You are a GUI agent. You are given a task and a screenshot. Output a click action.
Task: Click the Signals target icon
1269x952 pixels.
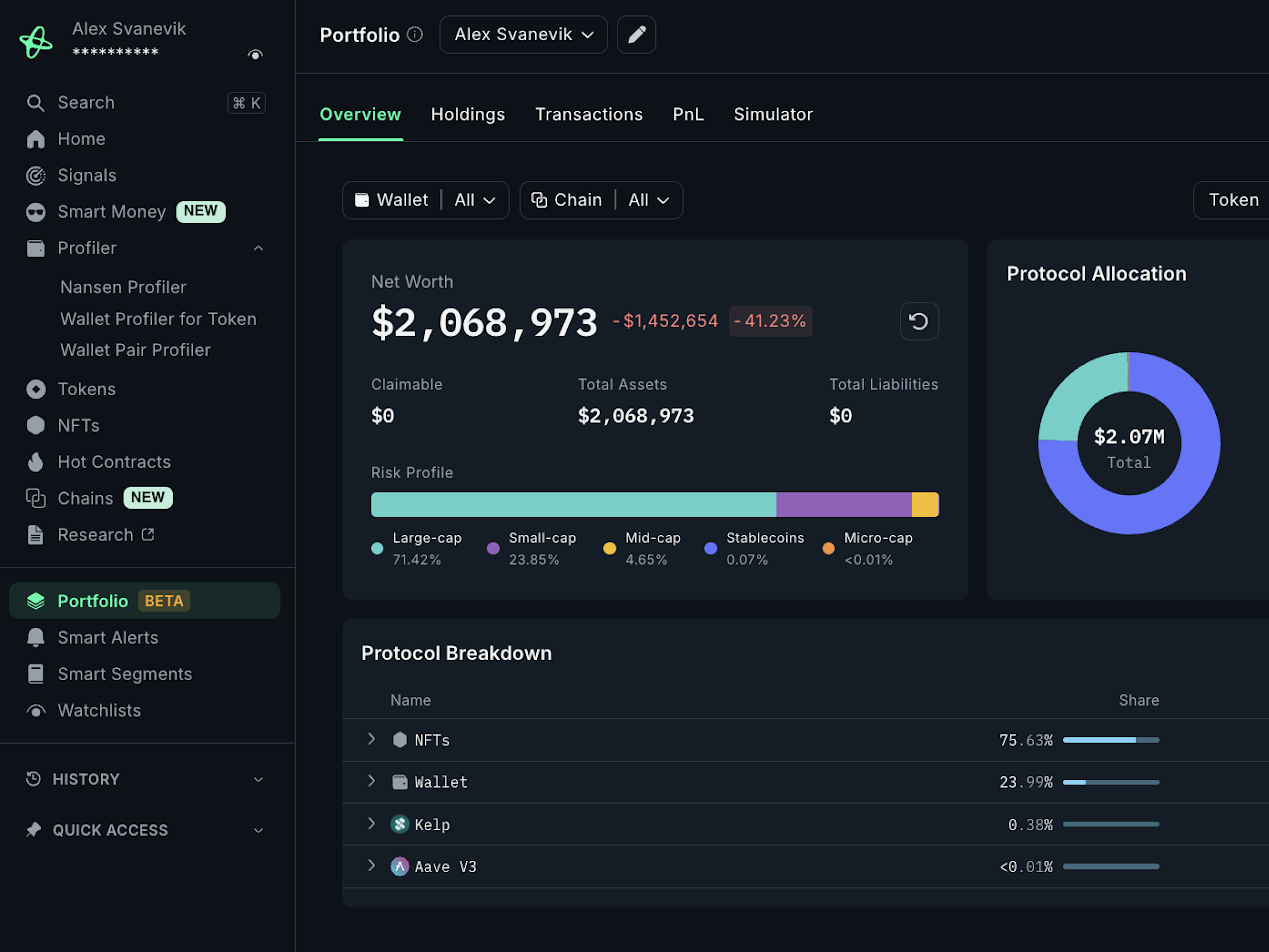pos(36,176)
